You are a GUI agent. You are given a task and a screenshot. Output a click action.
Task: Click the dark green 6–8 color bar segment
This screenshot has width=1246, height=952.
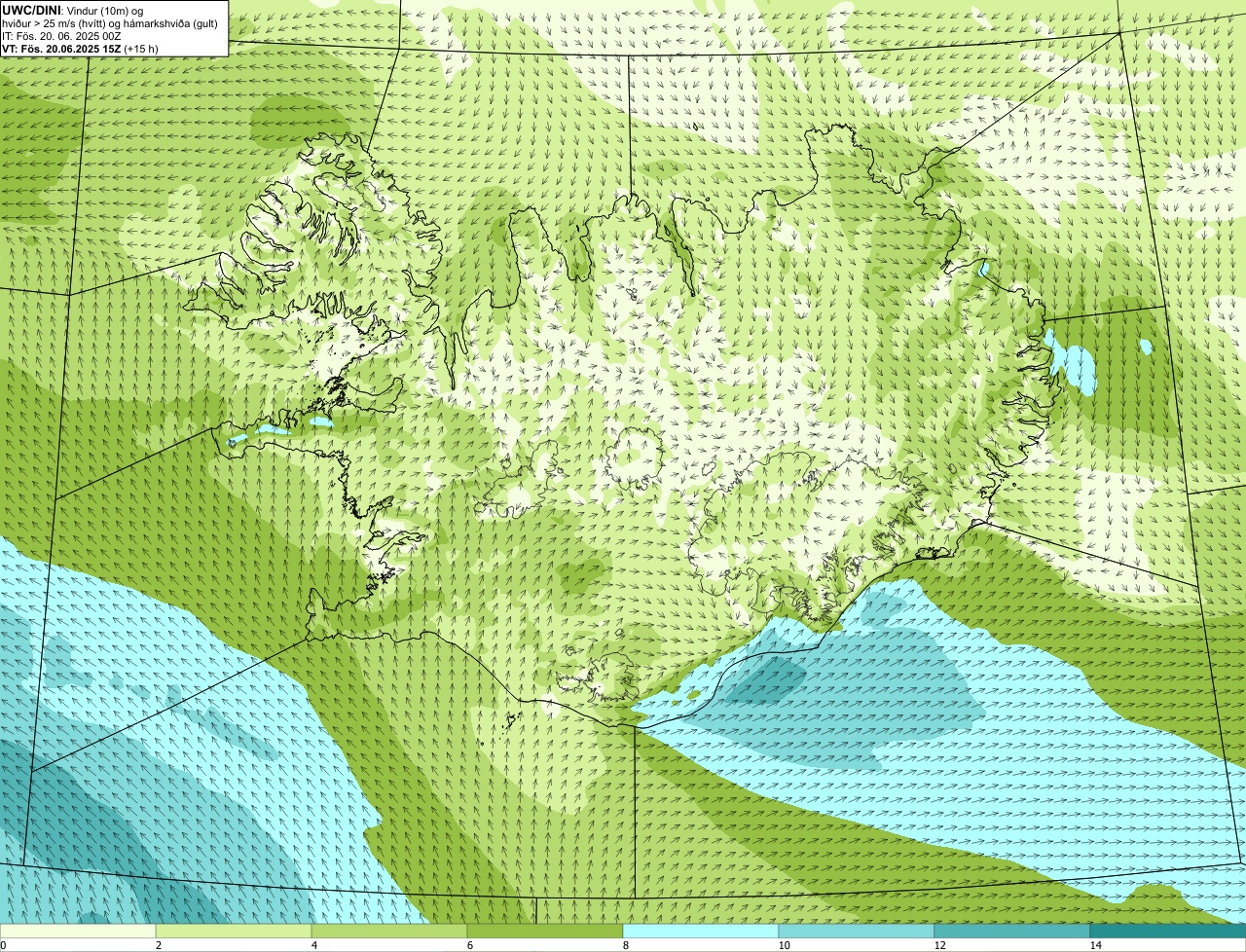tap(545, 931)
